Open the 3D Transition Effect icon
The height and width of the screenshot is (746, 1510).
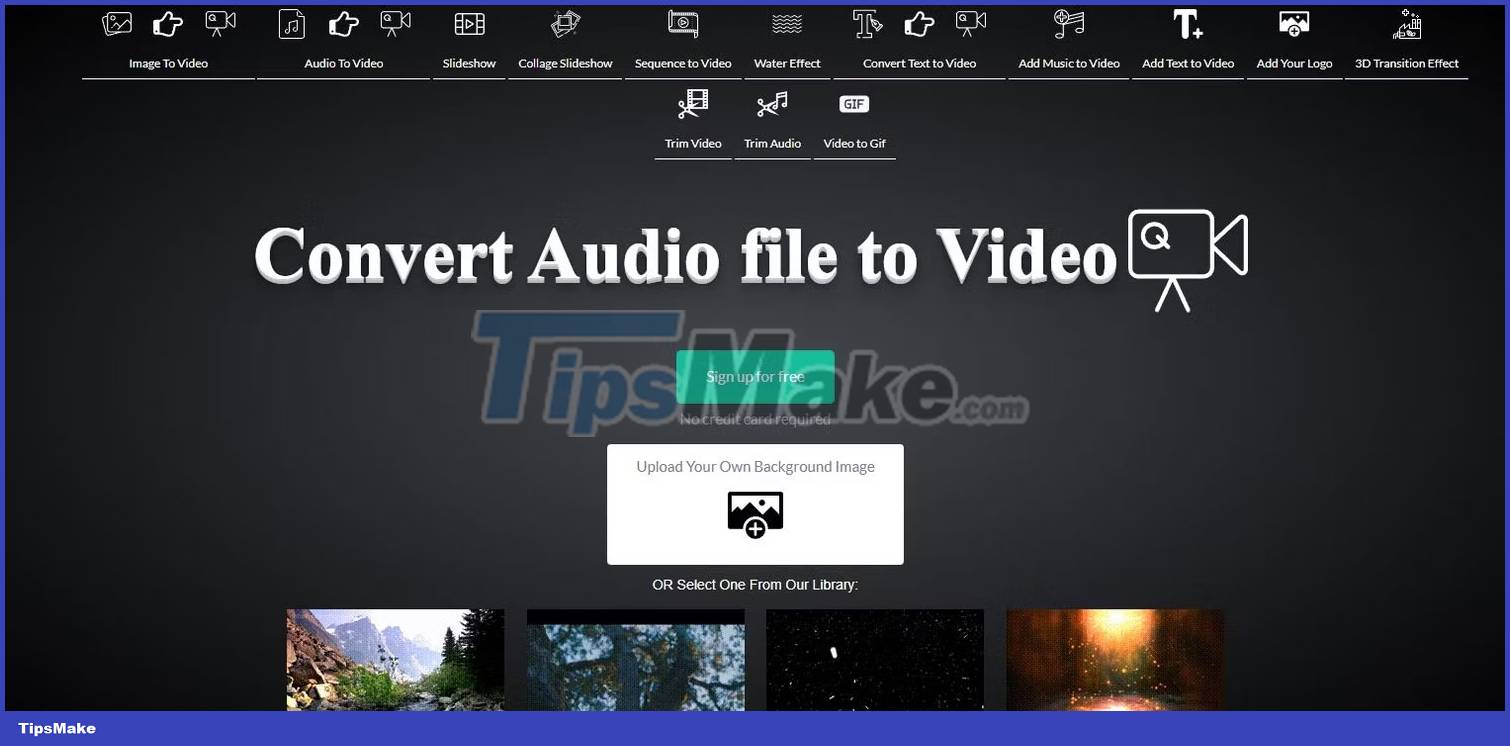coord(1406,23)
